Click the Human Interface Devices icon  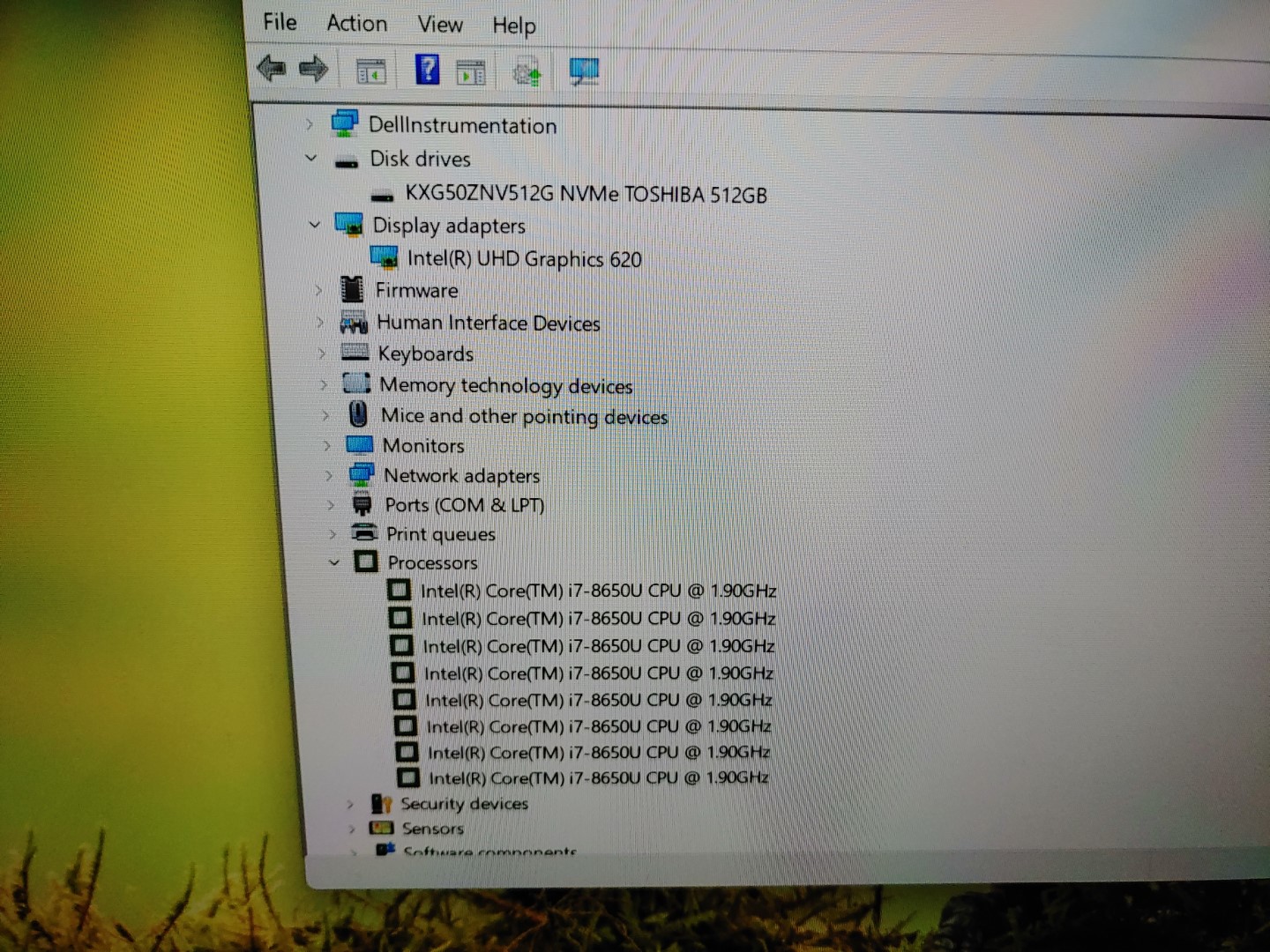pyautogui.click(x=354, y=323)
